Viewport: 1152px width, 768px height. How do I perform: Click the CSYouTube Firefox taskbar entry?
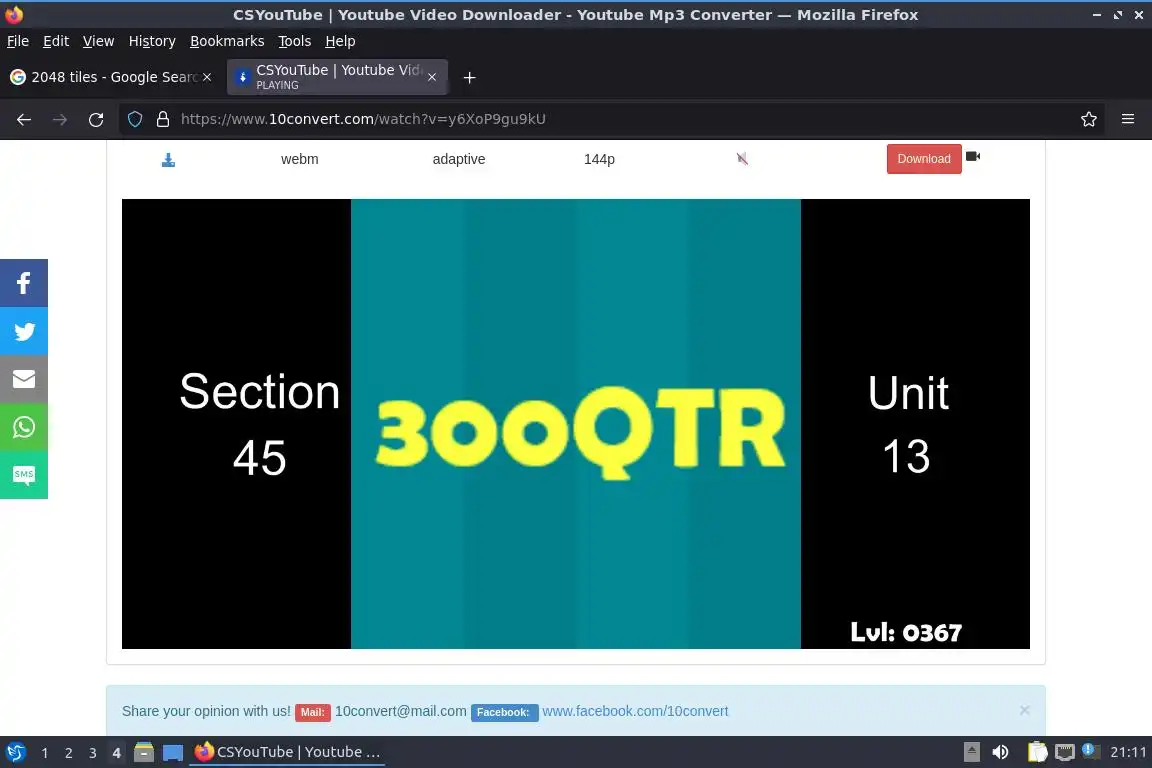(287, 752)
